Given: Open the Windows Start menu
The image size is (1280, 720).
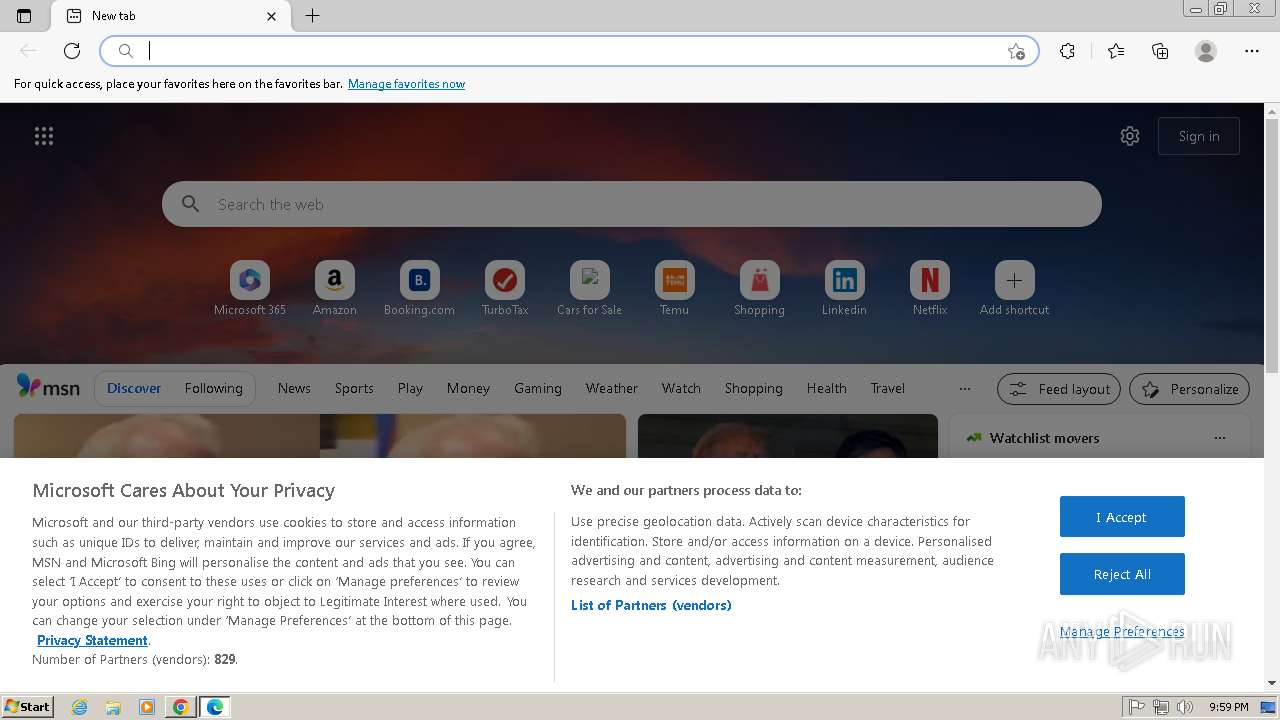Looking at the screenshot, I should [28, 707].
